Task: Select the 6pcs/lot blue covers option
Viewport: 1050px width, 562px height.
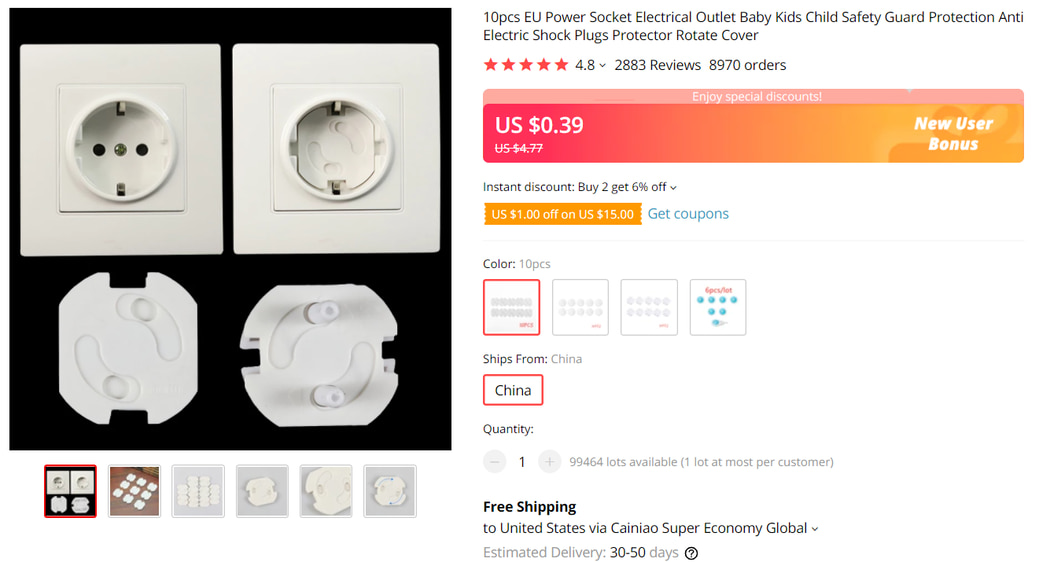Action: pos(717,307)
